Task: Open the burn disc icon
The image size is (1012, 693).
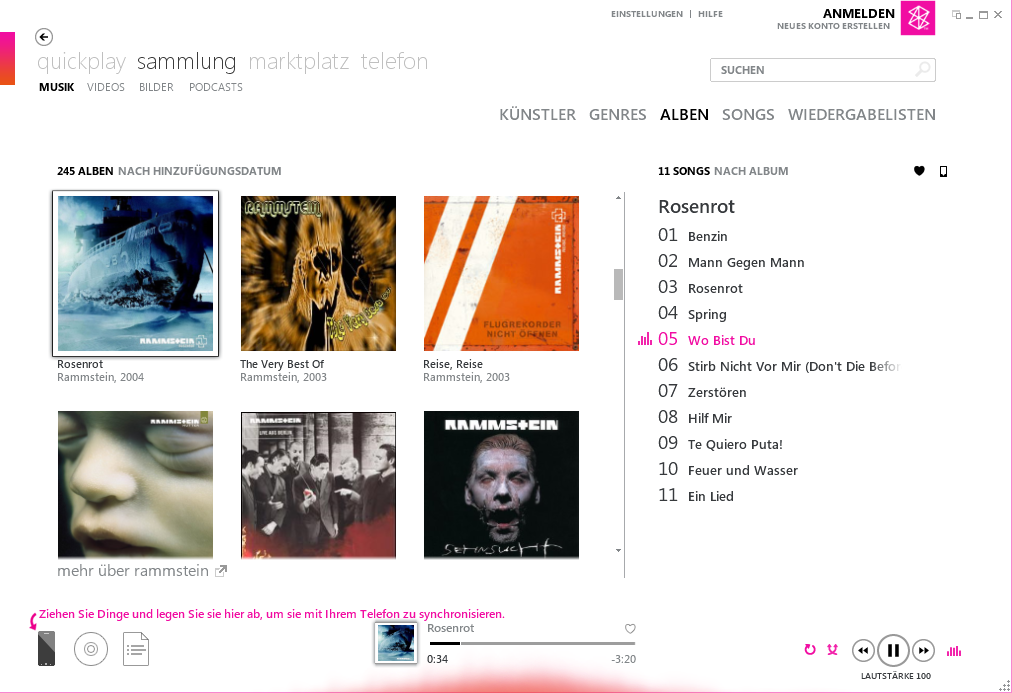Action: 91,649
